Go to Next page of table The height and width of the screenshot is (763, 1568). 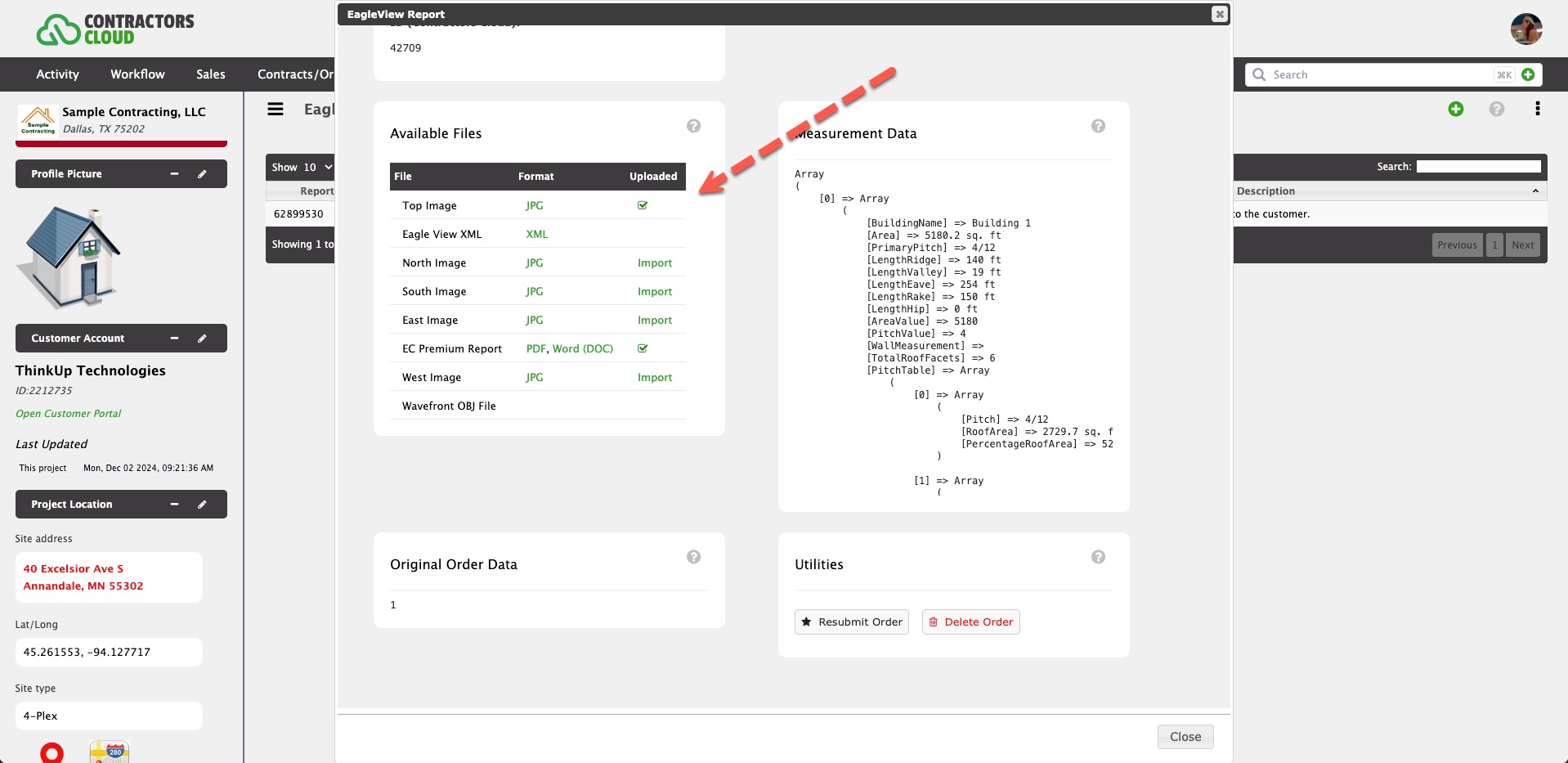click(x=1522, y=245)
